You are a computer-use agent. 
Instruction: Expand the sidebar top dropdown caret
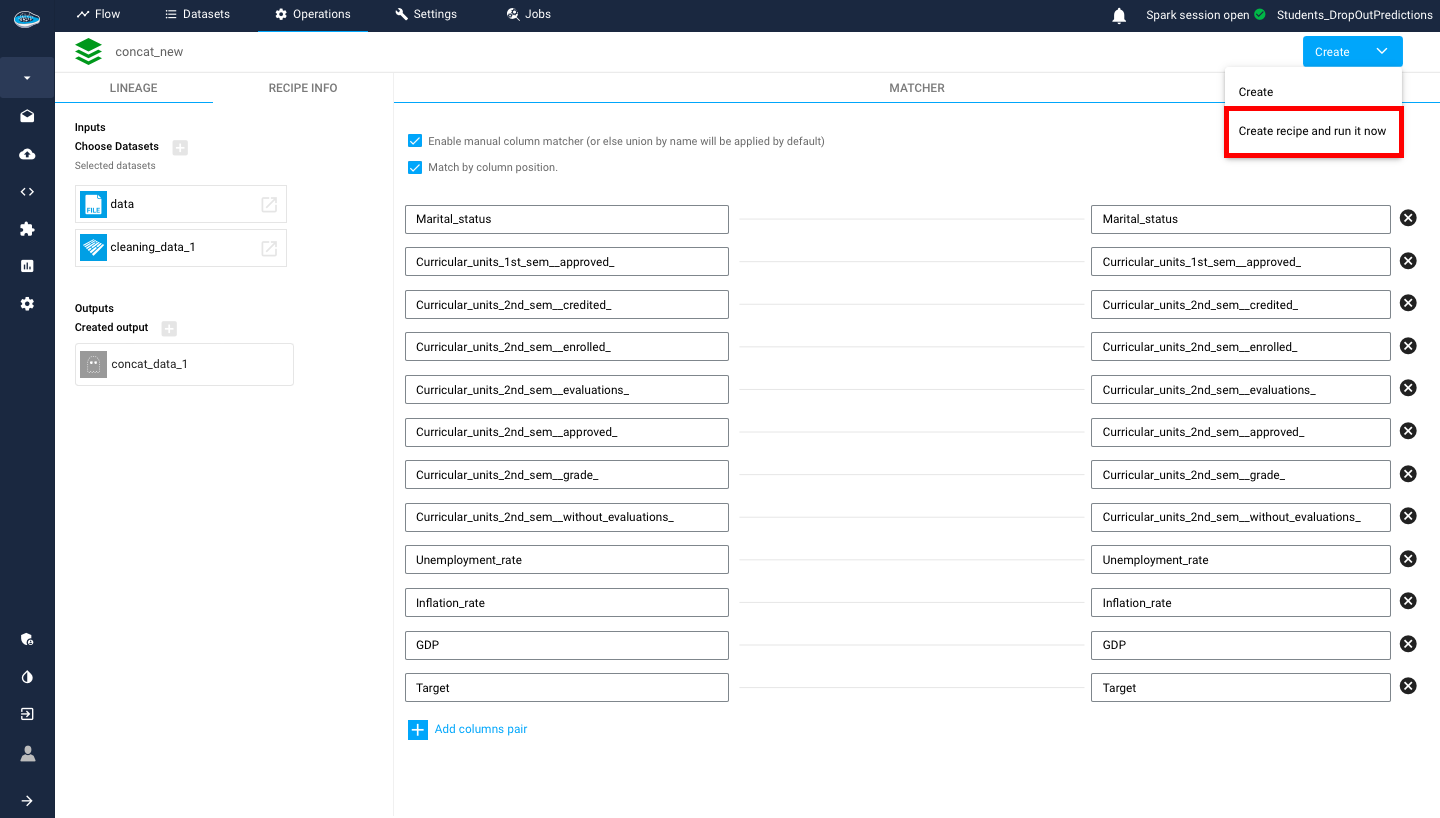pyautogui.click(x=27, y=78)
